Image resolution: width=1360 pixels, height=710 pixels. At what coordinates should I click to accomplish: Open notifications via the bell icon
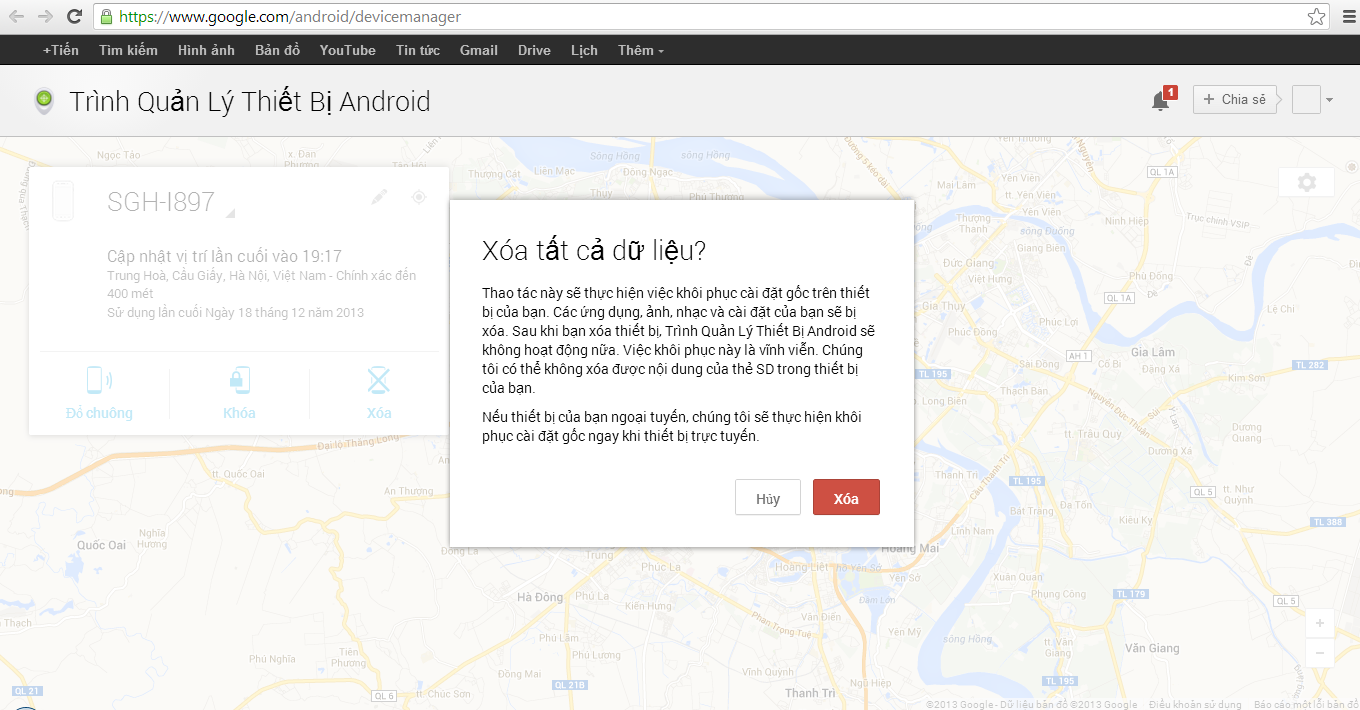(x=1159, y=99)
